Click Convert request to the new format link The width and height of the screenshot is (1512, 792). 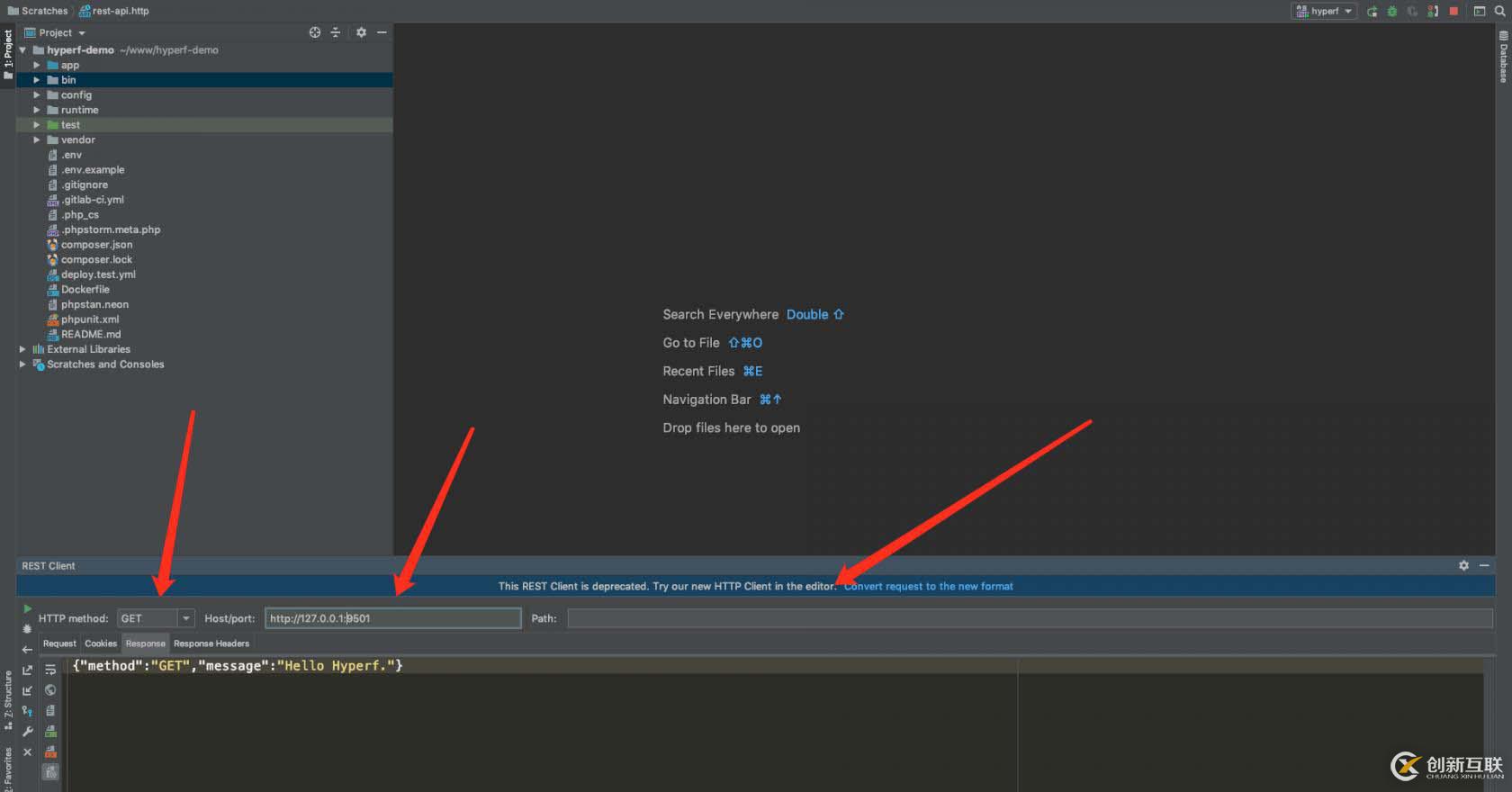click(929, 586)
